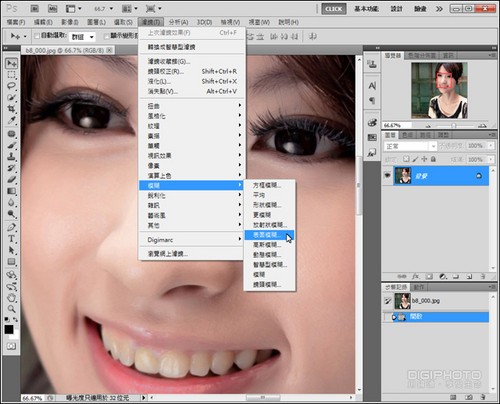
Task: Open the 銳利化 filter submenu
Action: tap(192, 195)
